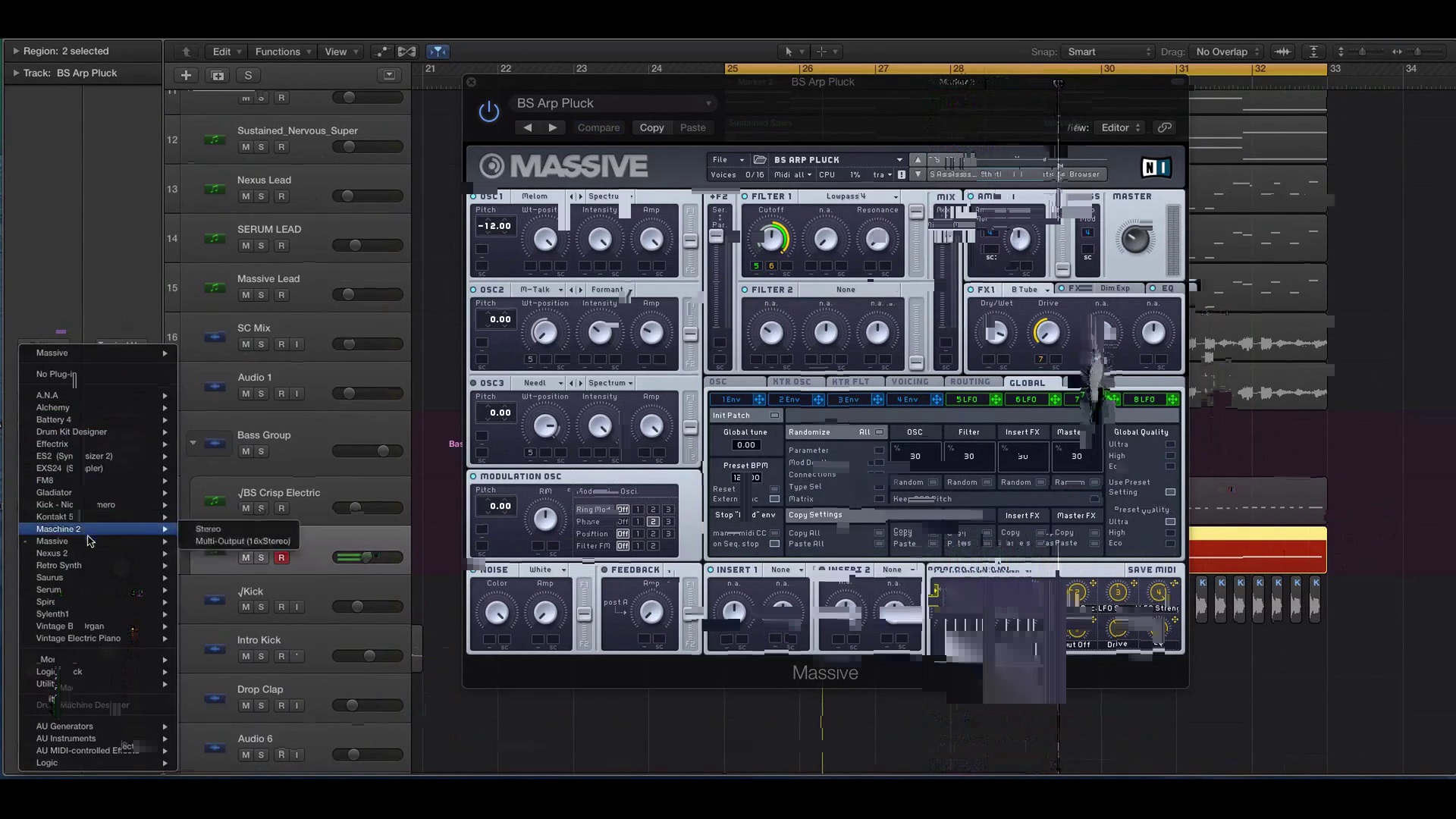The height and width of the screenshot is (819, 1456).
Task: Click the Audio 1 track icon
Action: [x=215, y=387]
